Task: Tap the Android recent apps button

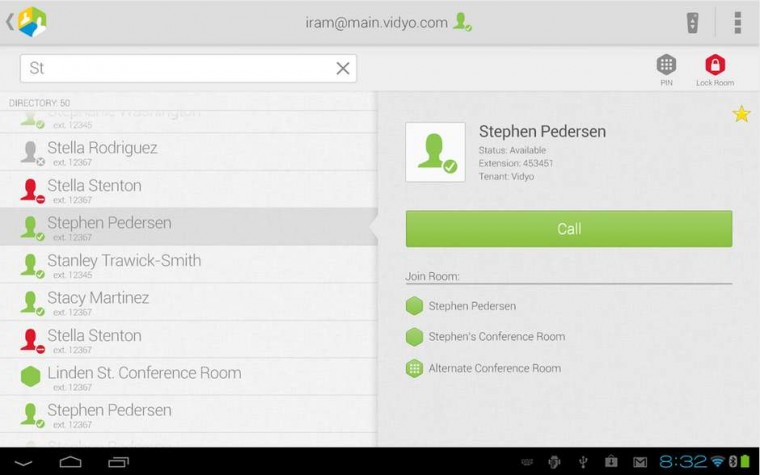Action: tap(119, 461)
